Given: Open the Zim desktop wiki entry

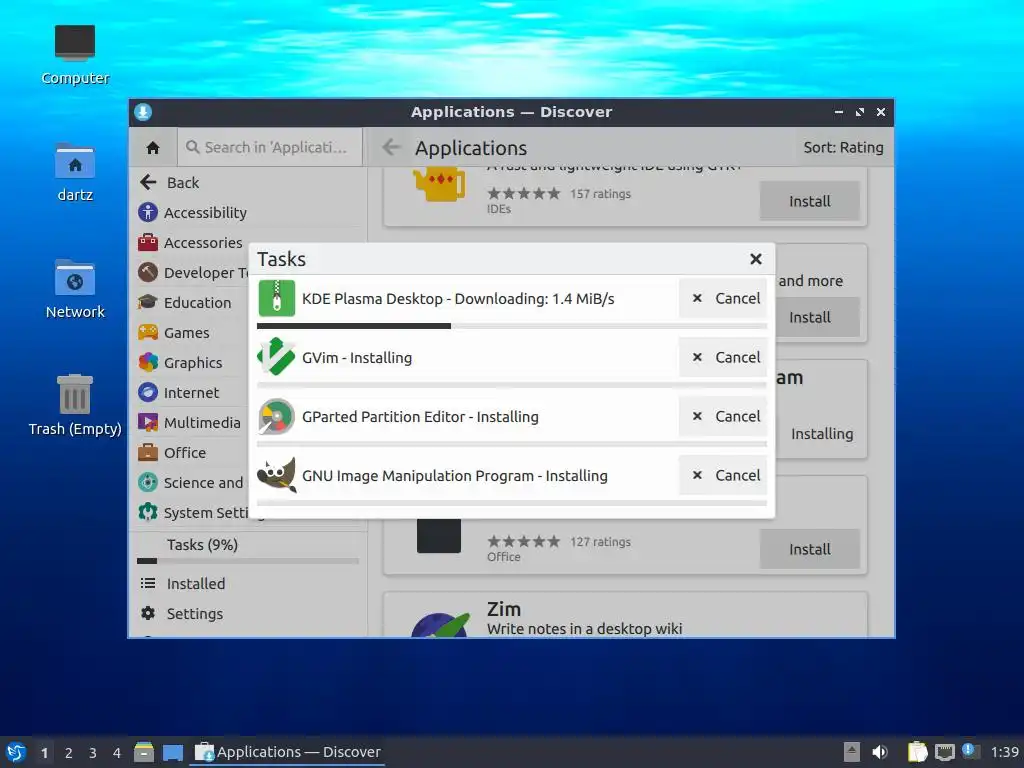Looking at the screenshot, I should 625,615.
